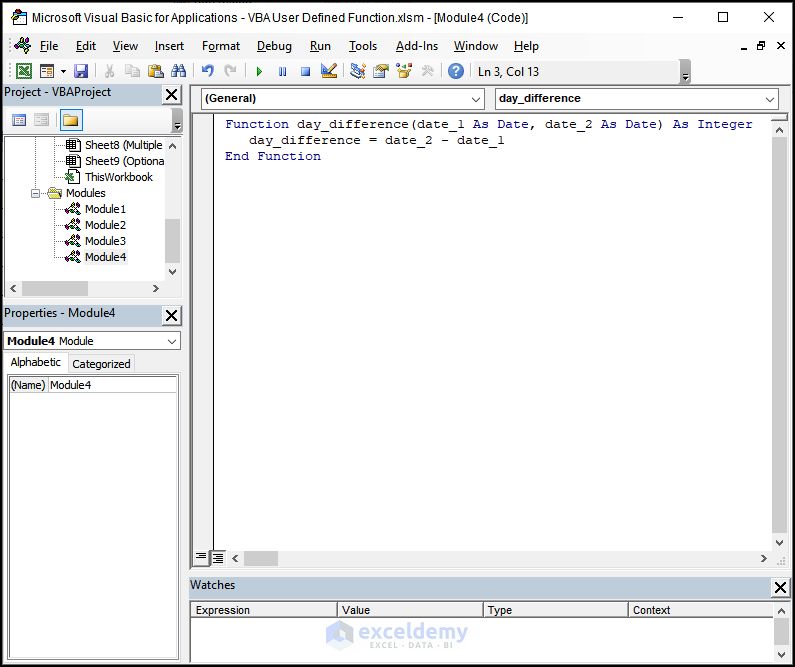Screen dimensions: 795x667
Task: Collapse the Modules folder node
Action: [35, 193]
